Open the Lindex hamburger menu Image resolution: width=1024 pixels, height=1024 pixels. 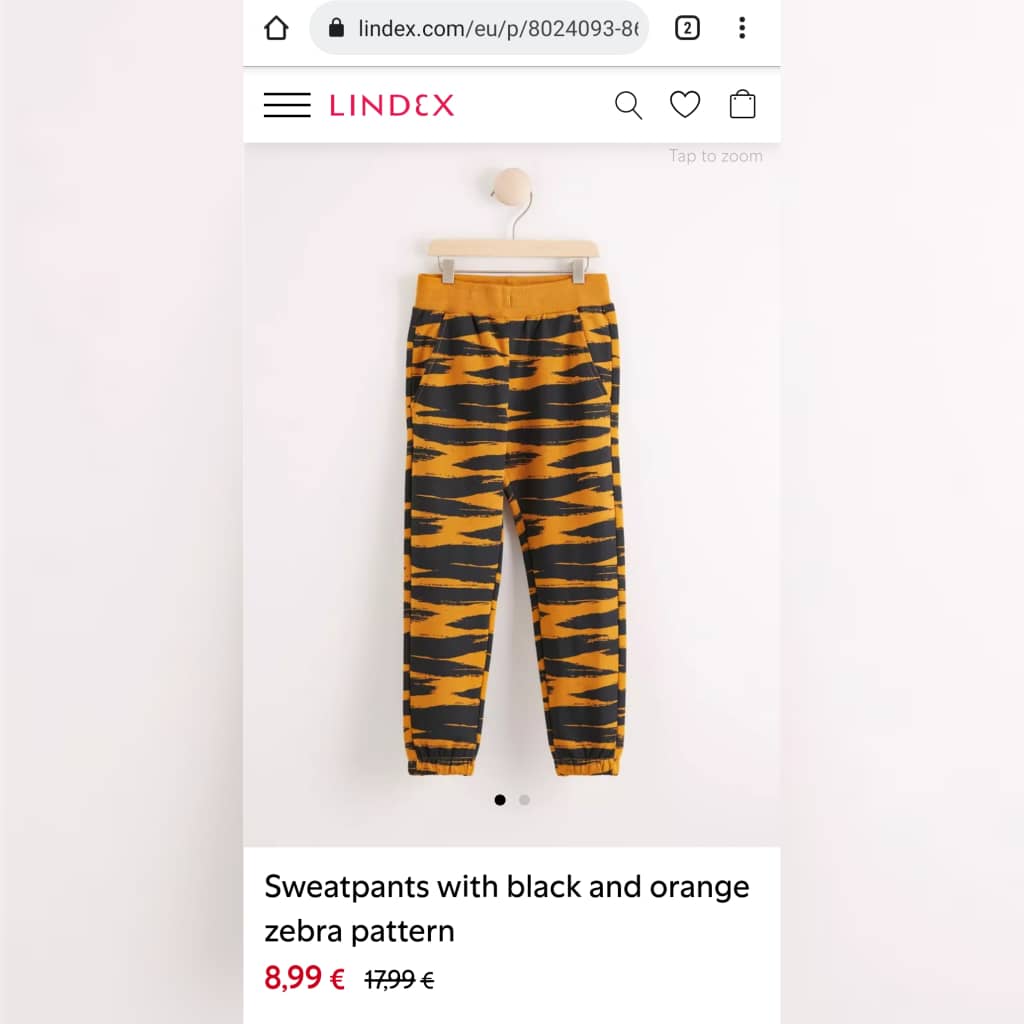click(287, 105)
